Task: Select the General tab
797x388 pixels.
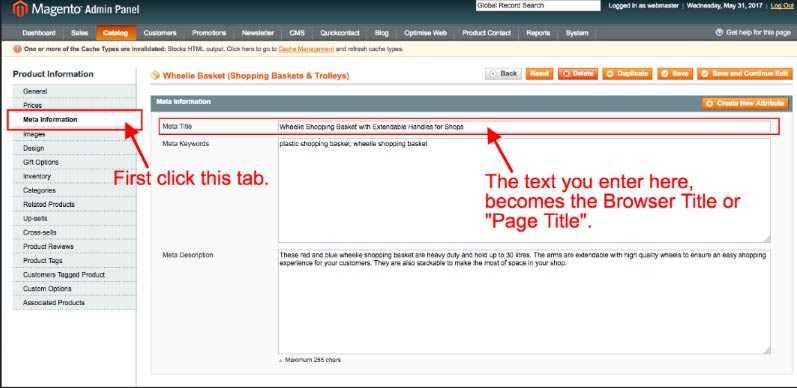Action: pyautogui.click(x=74, y=92)
